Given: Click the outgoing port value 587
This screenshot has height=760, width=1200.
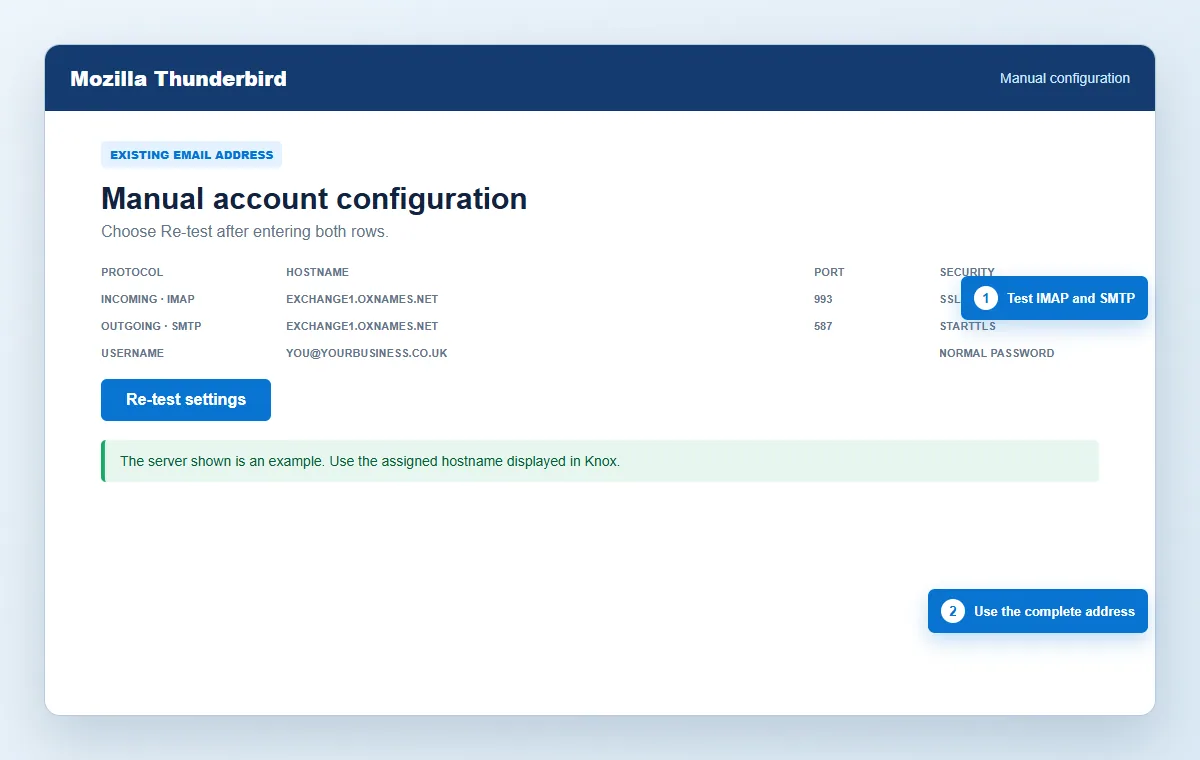Looking at the screenshot, I should tap(823, 326).
